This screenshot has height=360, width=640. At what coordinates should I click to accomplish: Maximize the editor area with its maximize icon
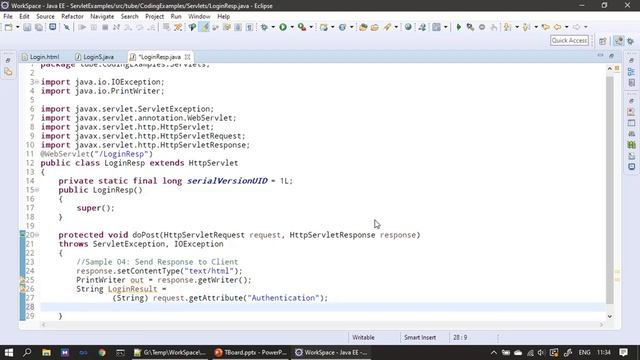coord(611,56)
